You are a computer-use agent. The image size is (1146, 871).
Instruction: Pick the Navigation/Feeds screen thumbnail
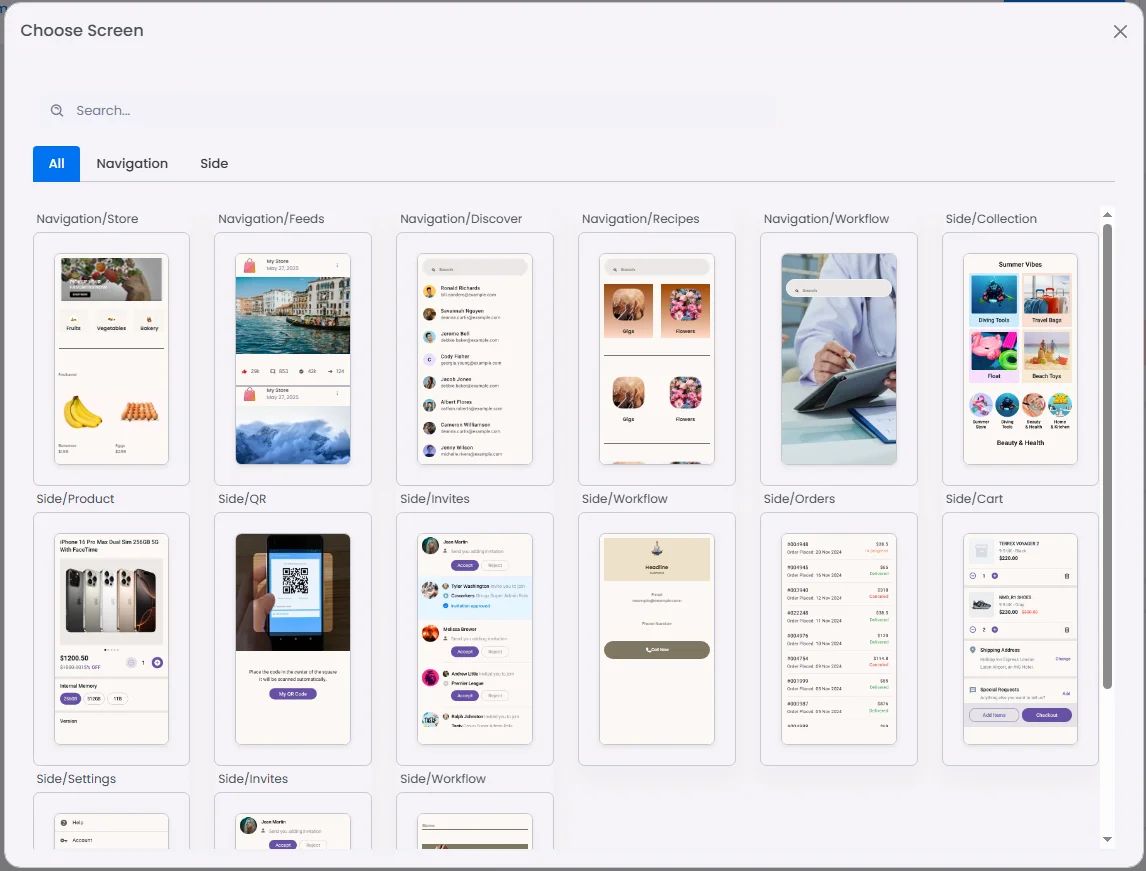(x=293, y=359)
